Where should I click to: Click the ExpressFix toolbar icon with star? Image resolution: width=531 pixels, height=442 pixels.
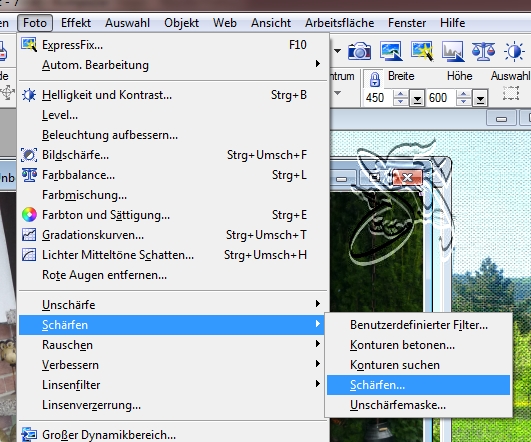[422, 51]
